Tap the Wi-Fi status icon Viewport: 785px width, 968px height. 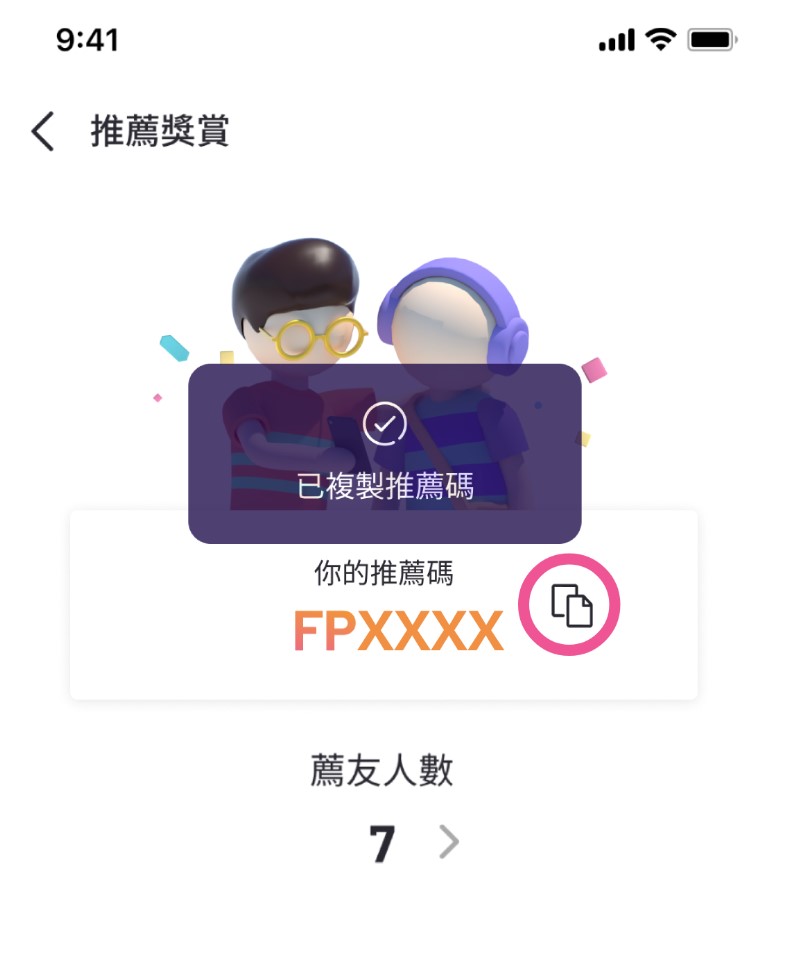click(660, 40)
